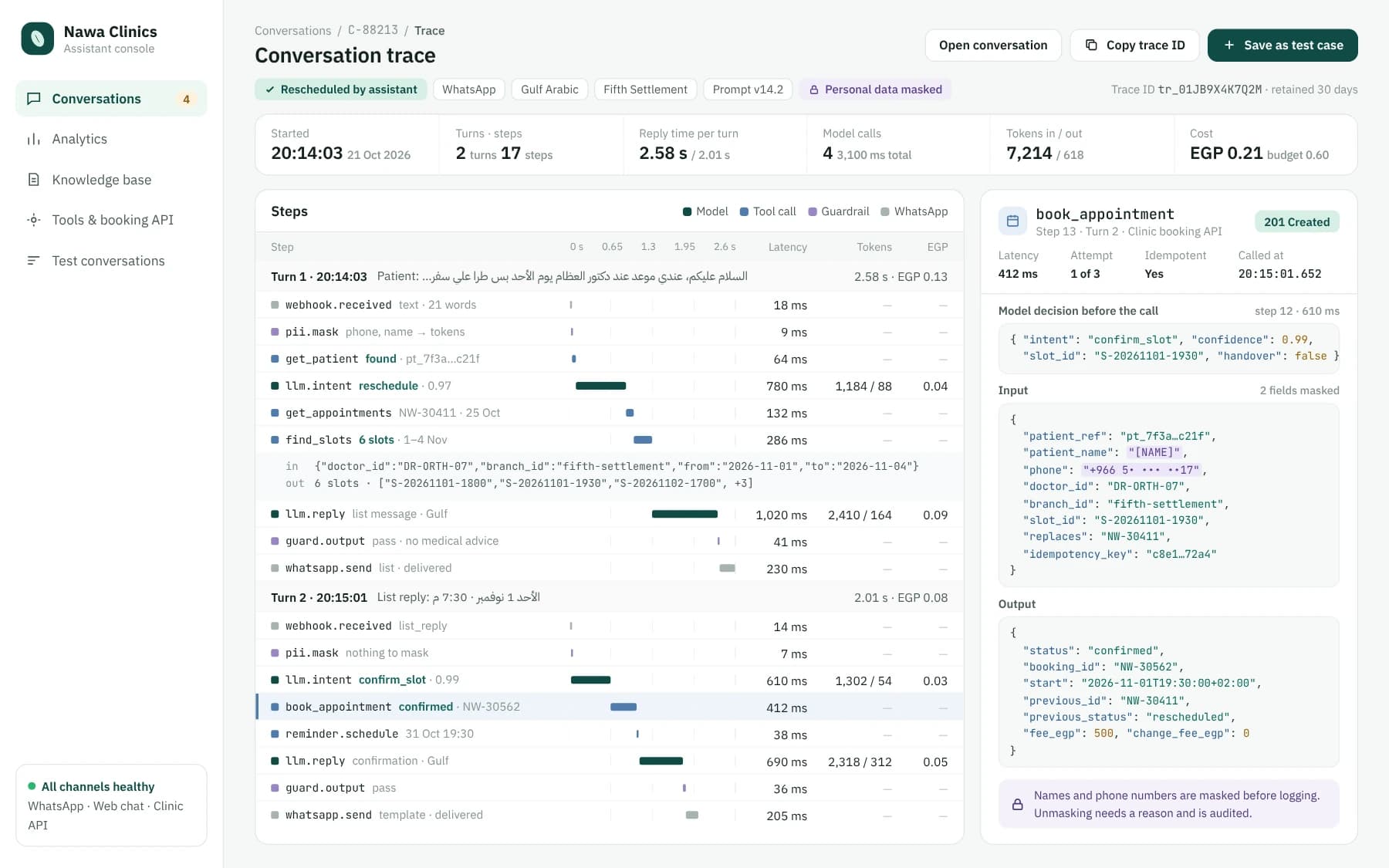Click the plus icon on Save as test case
This screenshot has width=1389, height=868.
tap(1229, 46)
